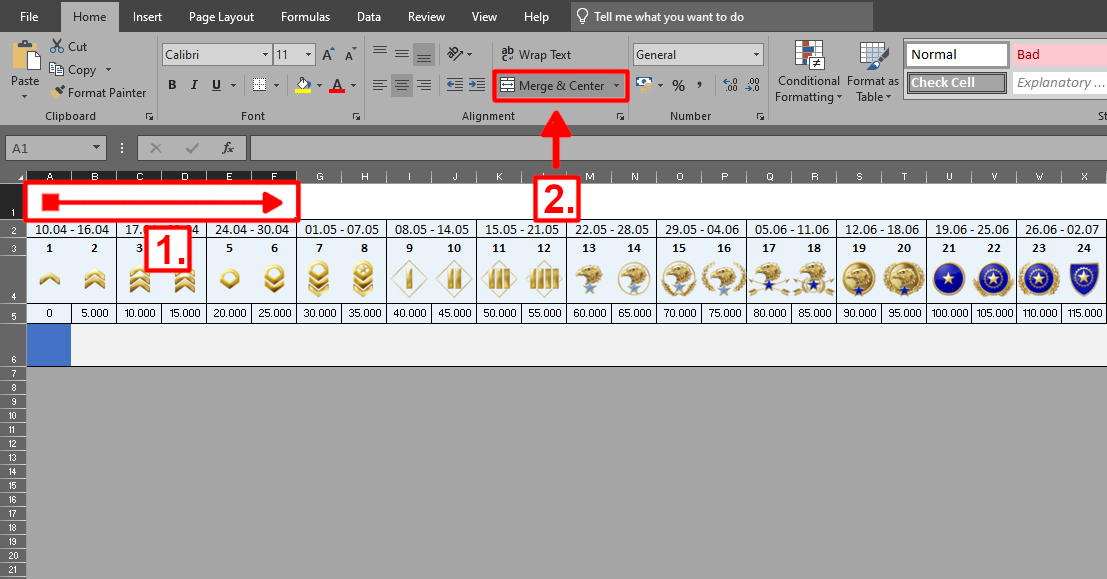The width and height of the screenshot is (1107, 579).
Task: Click the Copy command
Action: coord(73,69)
